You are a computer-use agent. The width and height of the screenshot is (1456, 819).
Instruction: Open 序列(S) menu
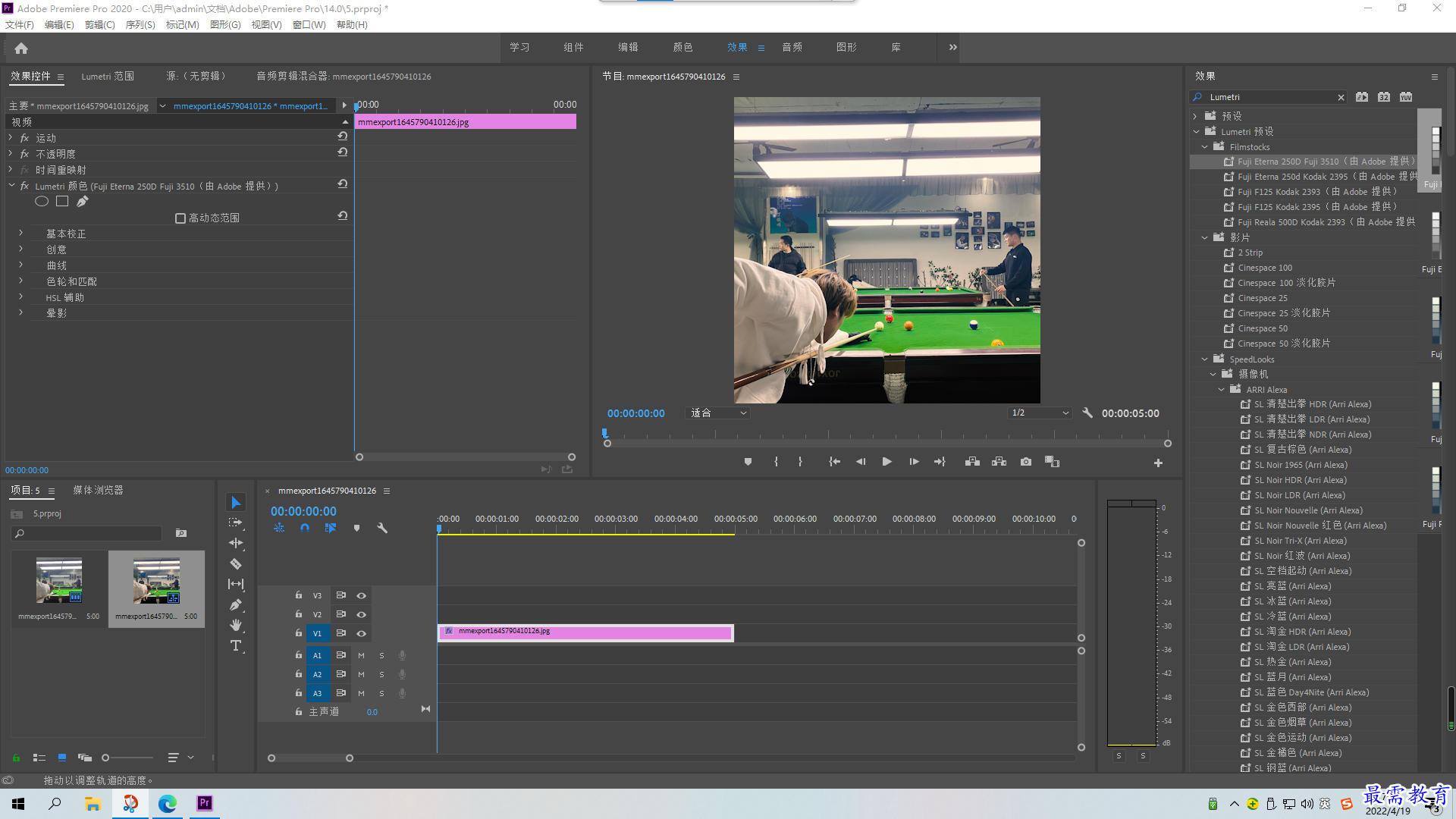pos(140,25)
